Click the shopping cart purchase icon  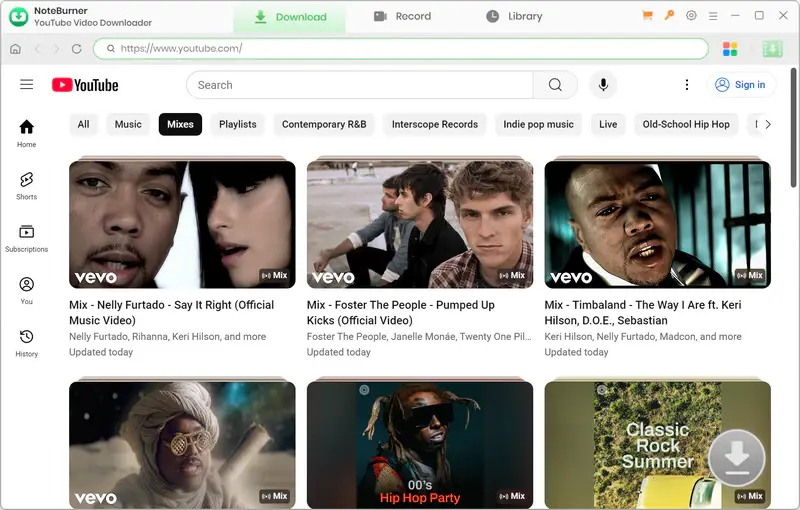[x=648, y=16]
